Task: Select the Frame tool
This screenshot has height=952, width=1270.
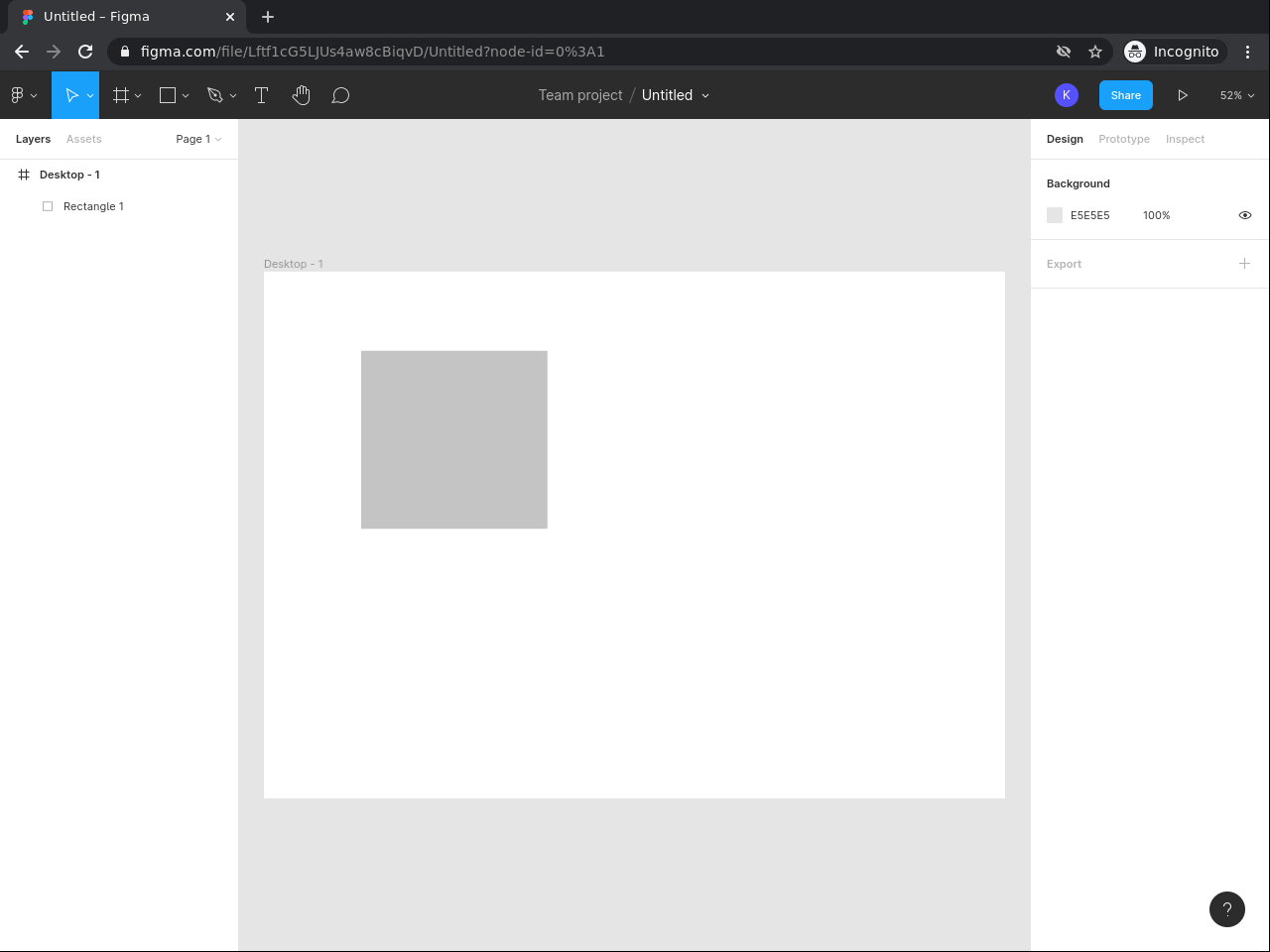Action: click(x=121, y=95)
